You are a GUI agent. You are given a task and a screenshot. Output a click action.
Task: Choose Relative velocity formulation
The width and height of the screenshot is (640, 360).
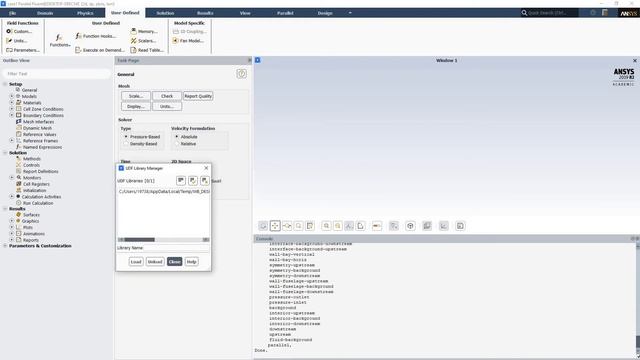185,144
